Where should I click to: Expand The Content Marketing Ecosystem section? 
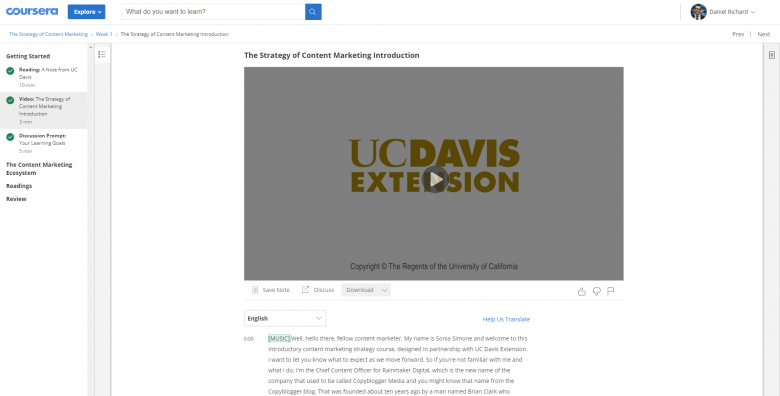click(39, 169)
